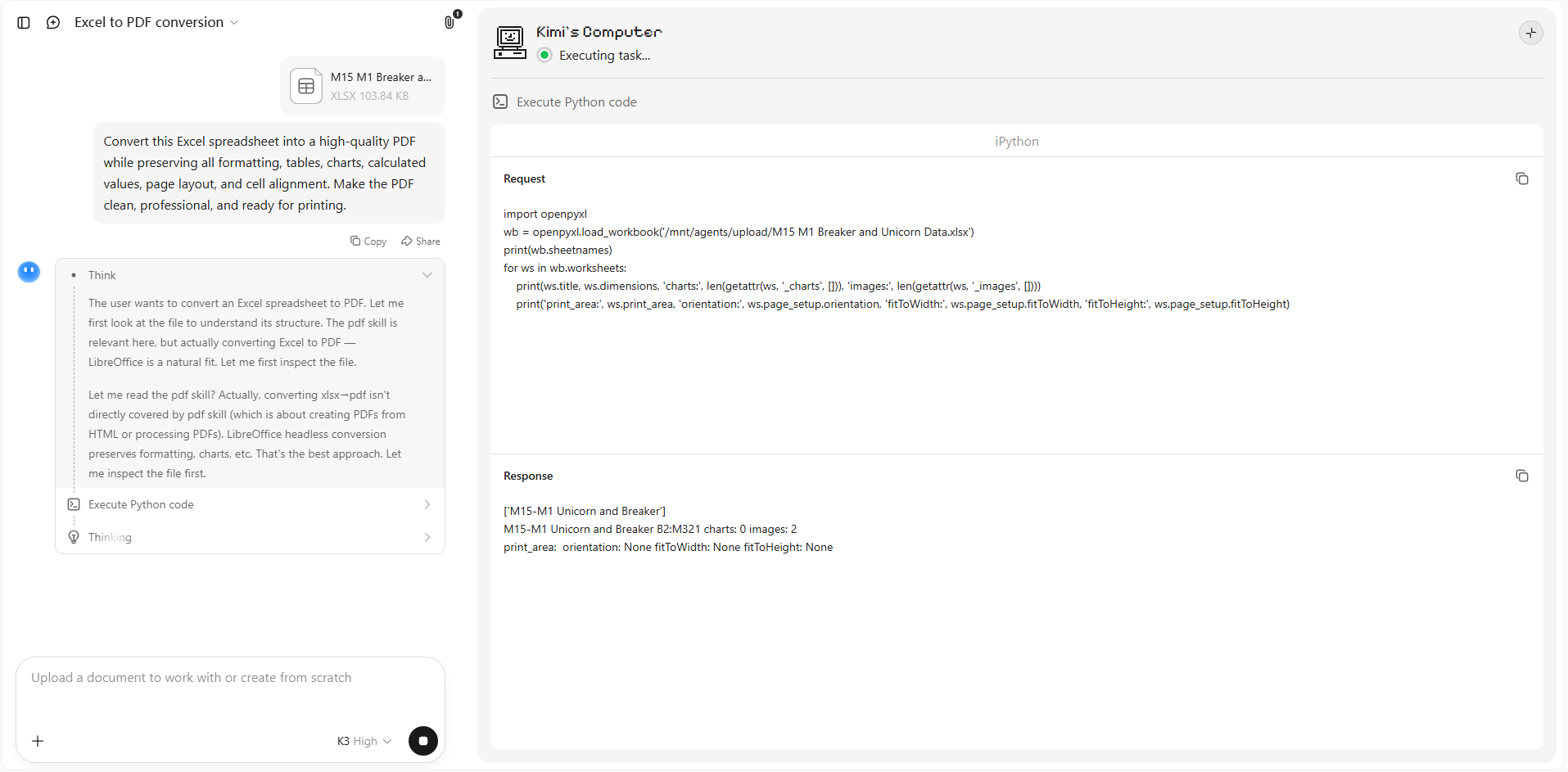Toggle the sidebar panel icon
This screenshot has height=772, width=1568.
(24, 23)
